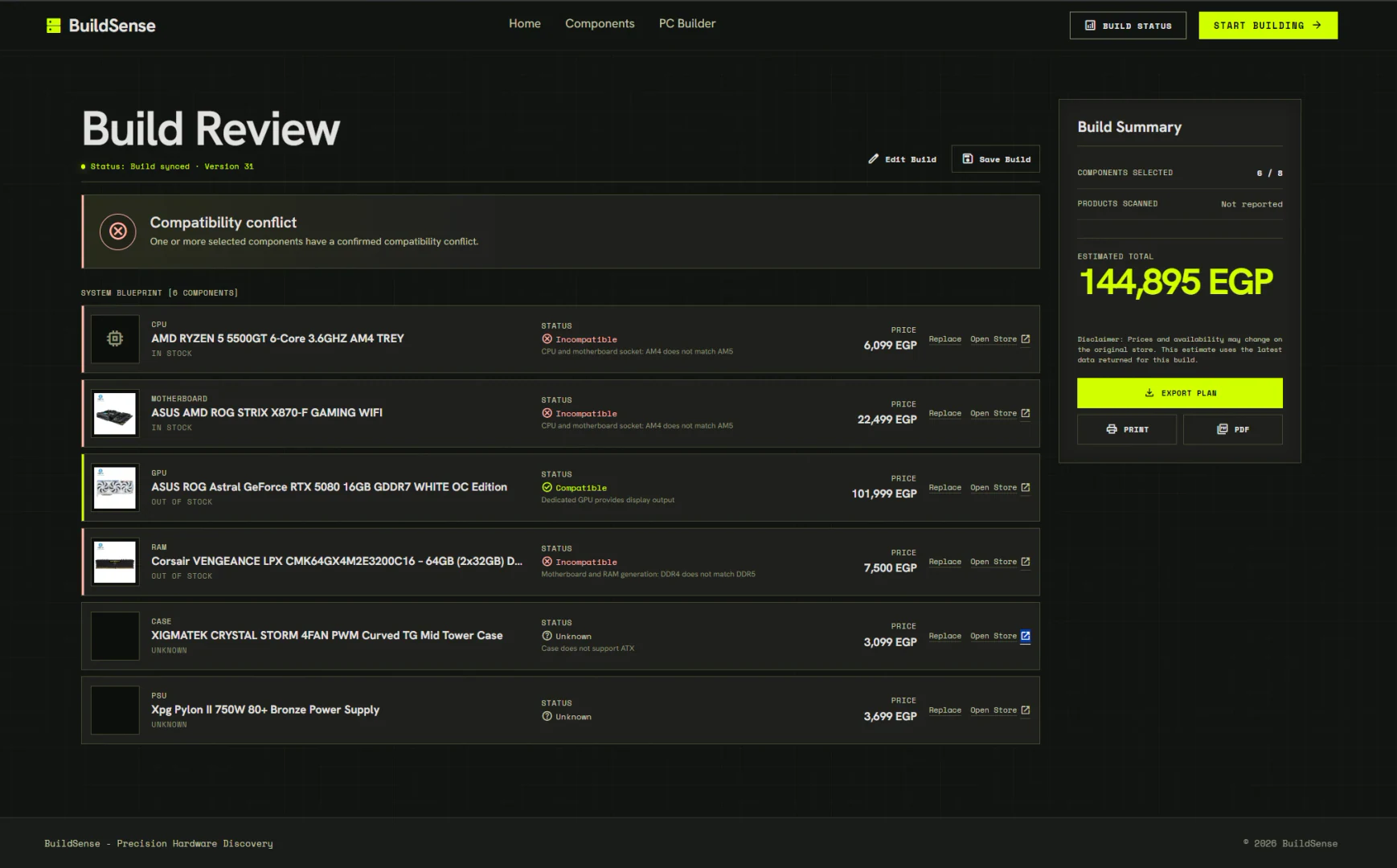Click the RAM Incompatible status icon

(x=547, y=562)
